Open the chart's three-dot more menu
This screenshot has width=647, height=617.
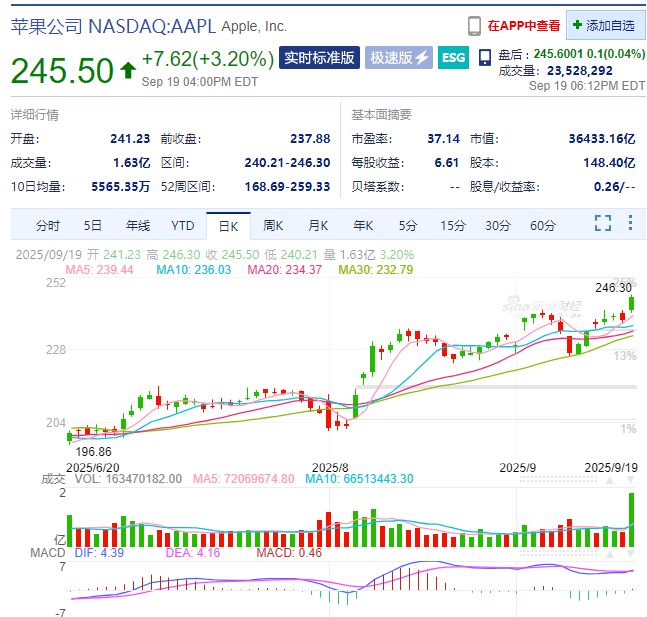click(x=630, y=222)
